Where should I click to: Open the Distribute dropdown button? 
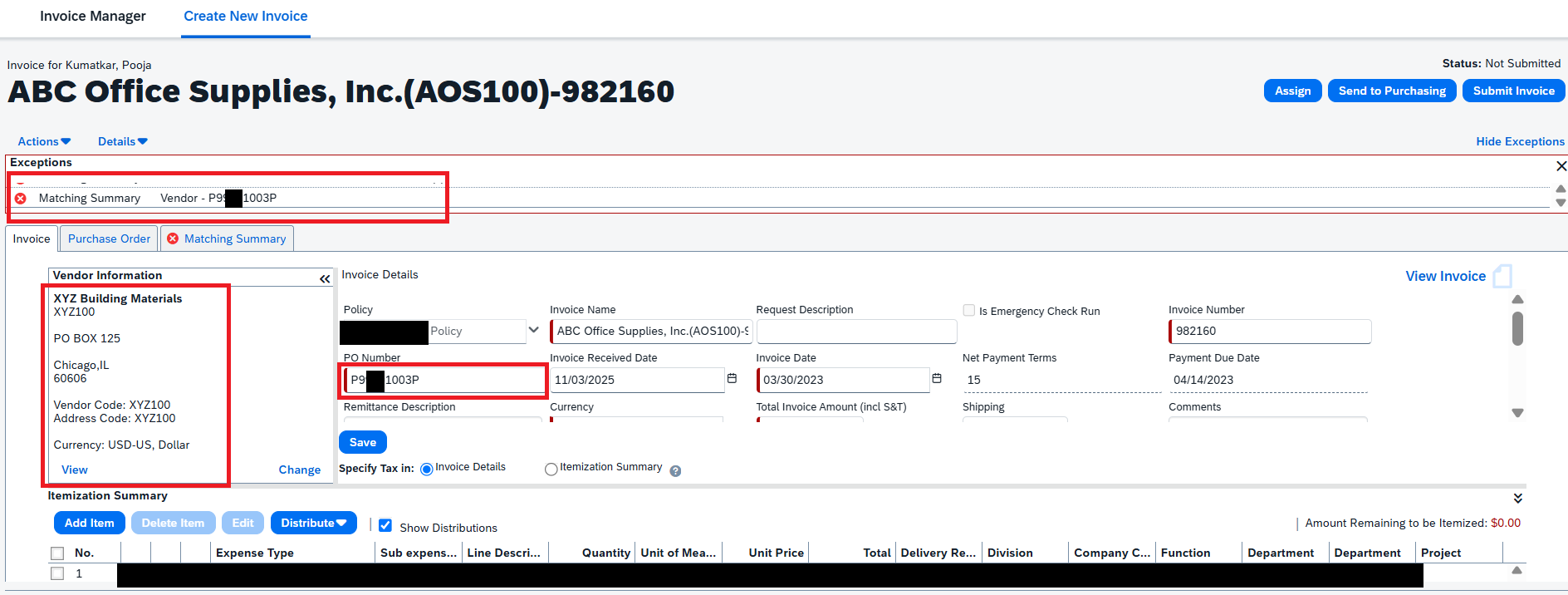[313, 523]
